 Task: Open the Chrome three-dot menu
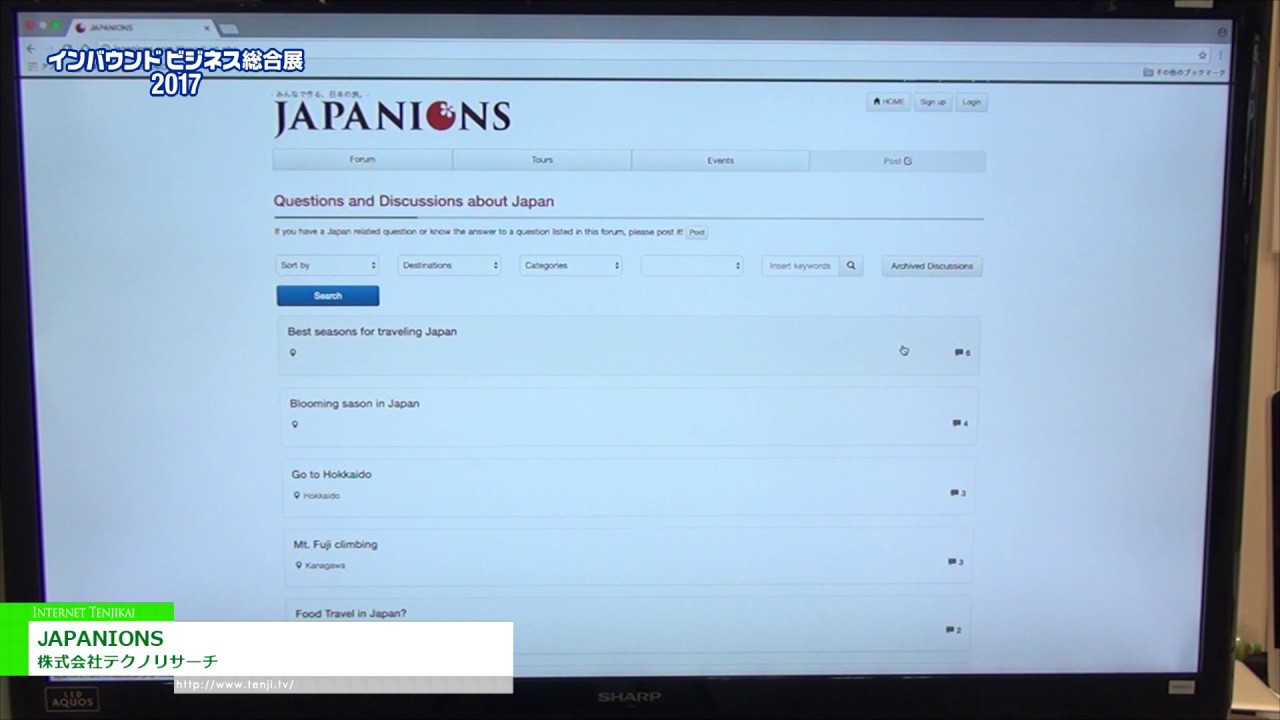(1219, 55)
